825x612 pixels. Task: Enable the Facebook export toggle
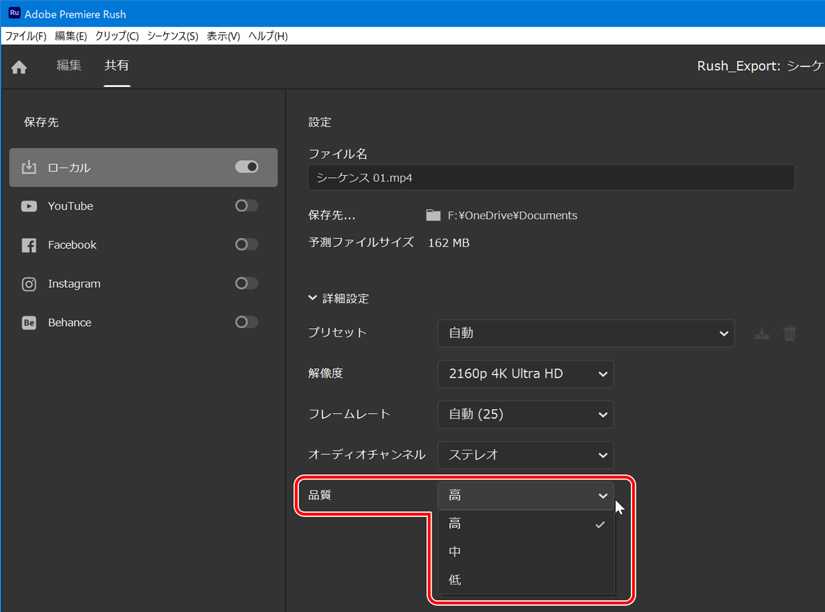tap(246, 245)
